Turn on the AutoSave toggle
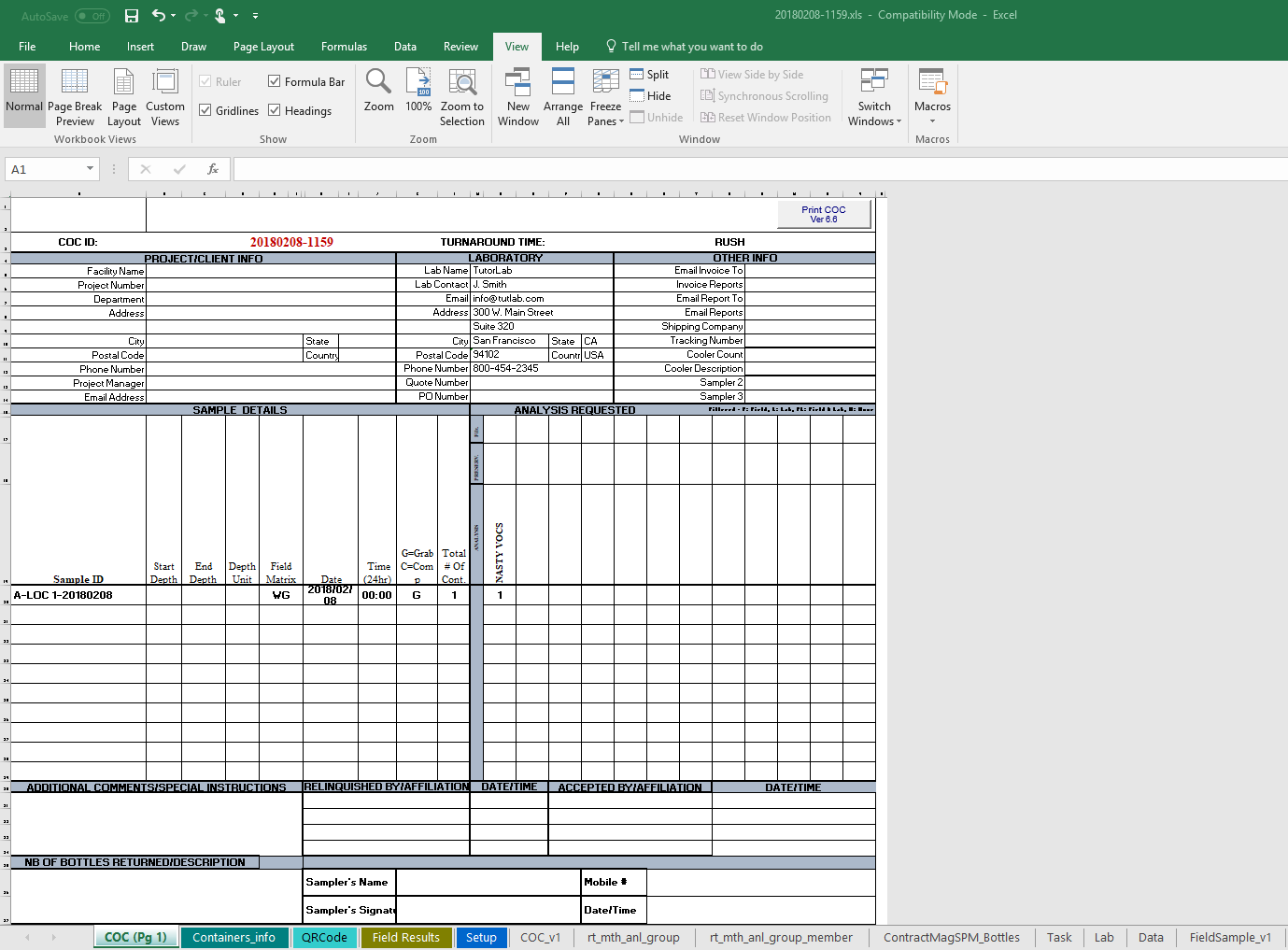 pyautogui.click(x=92, y=16)
